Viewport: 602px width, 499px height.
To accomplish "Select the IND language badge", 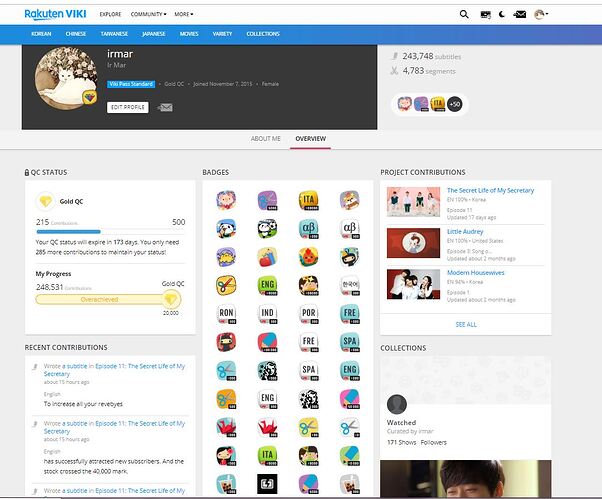I will (x=267, y=312).
